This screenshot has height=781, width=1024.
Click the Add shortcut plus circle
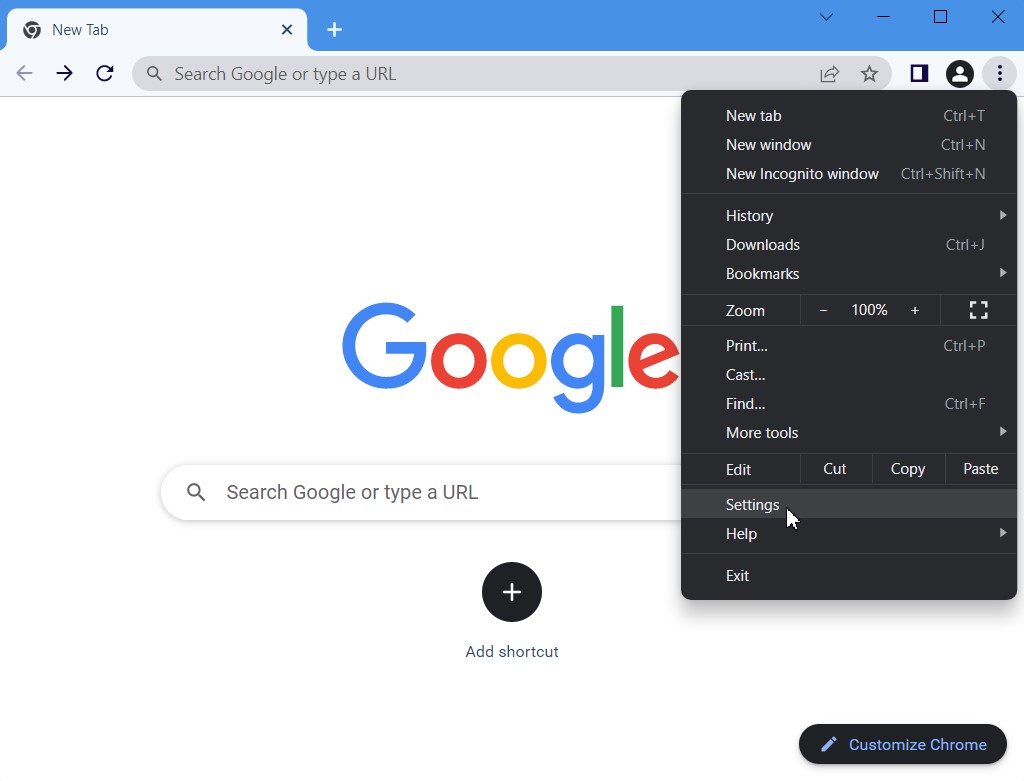click(x=512, y=592)
